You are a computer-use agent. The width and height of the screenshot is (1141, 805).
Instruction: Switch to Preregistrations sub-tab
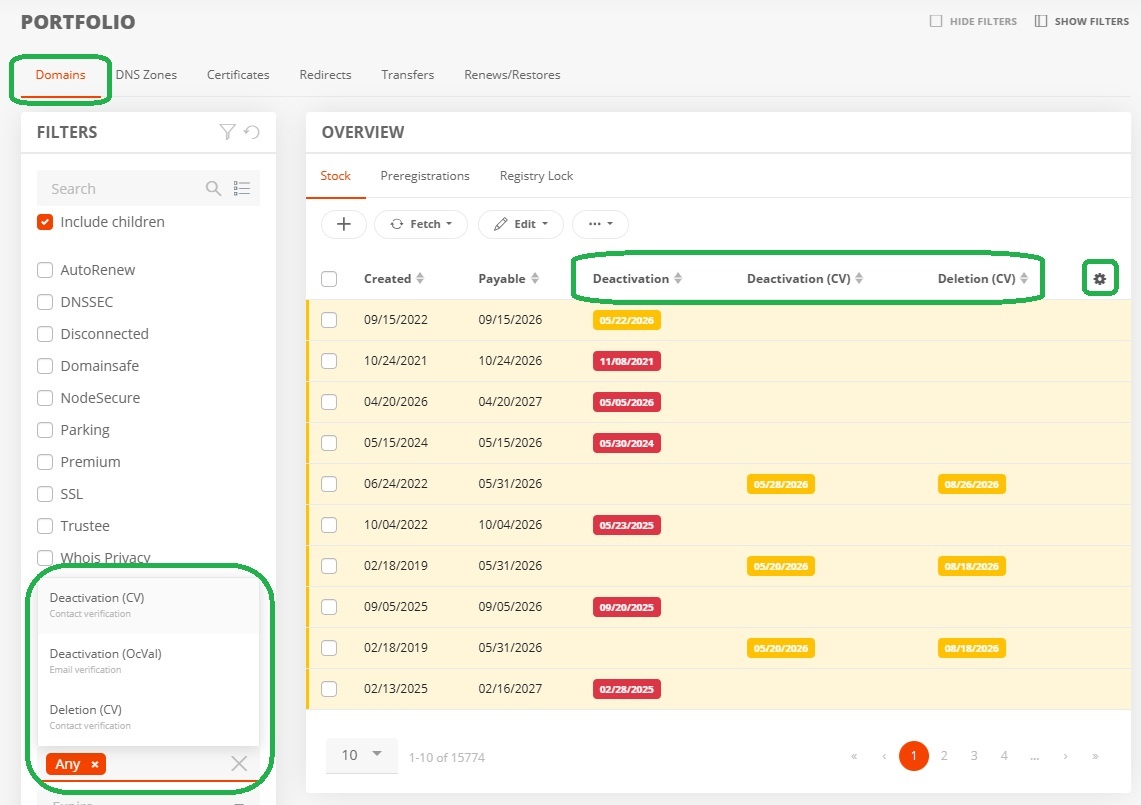click(x=425, y=176)
